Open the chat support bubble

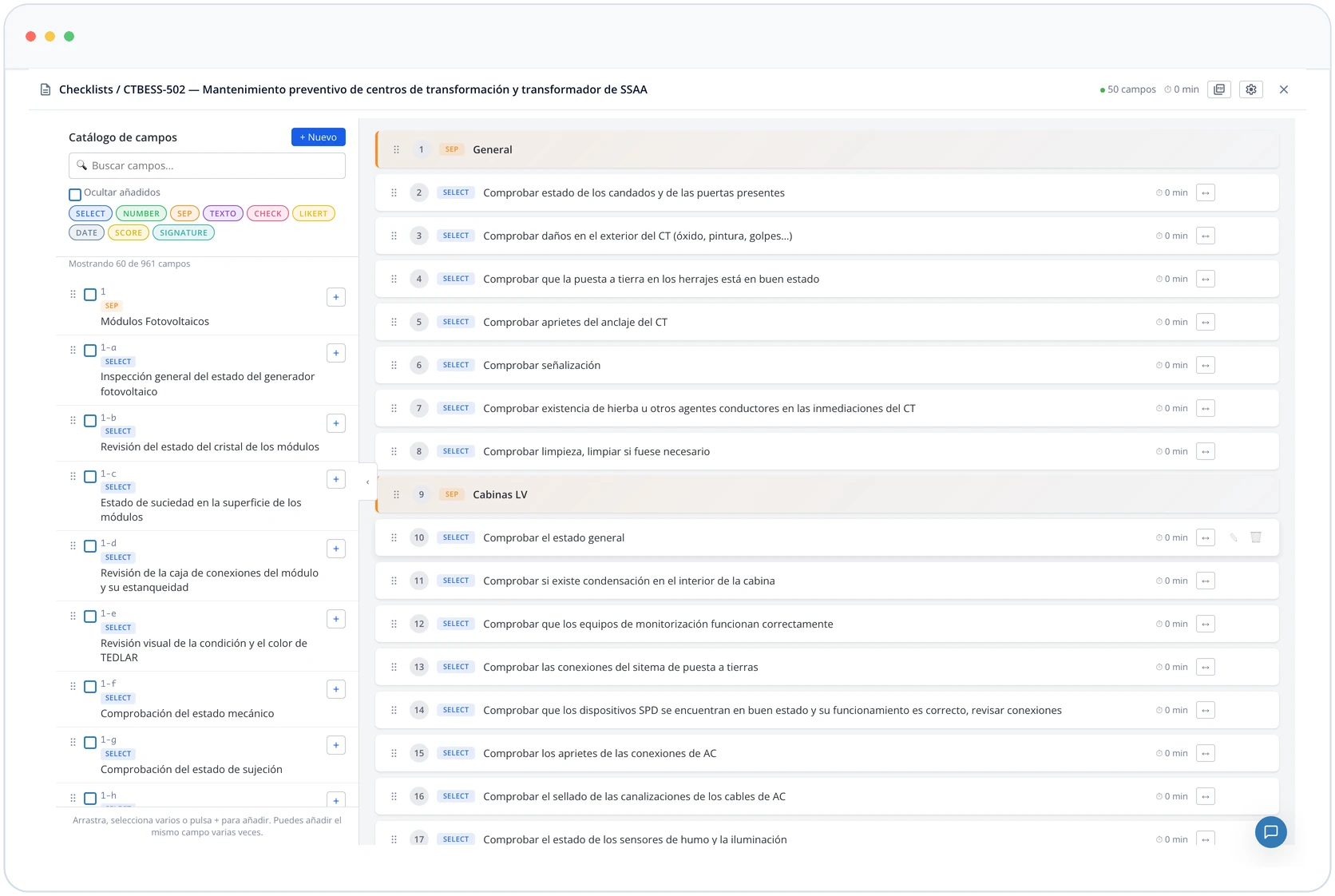tap(1270, 832)
